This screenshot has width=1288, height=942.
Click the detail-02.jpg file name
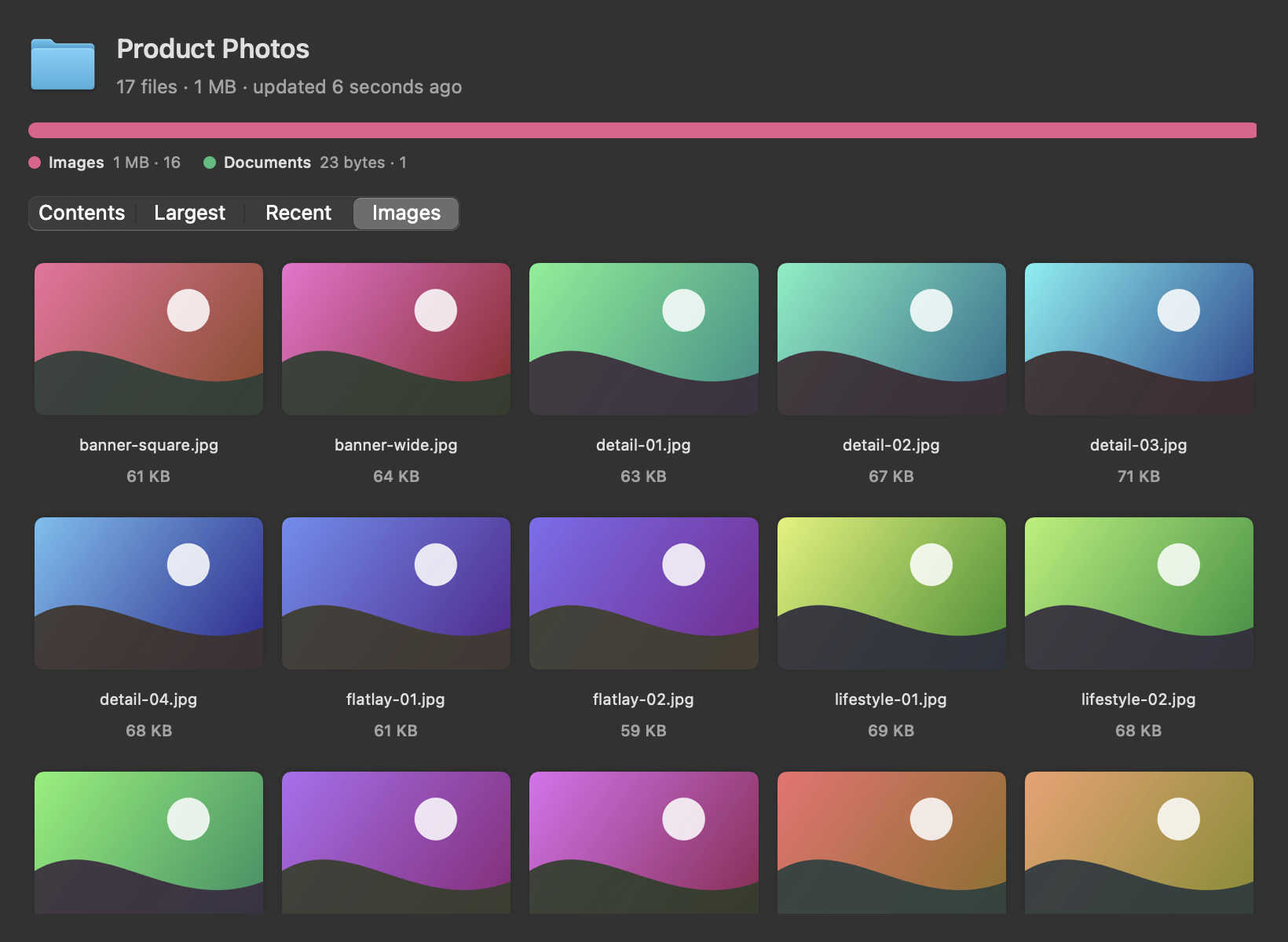[891, 445]
